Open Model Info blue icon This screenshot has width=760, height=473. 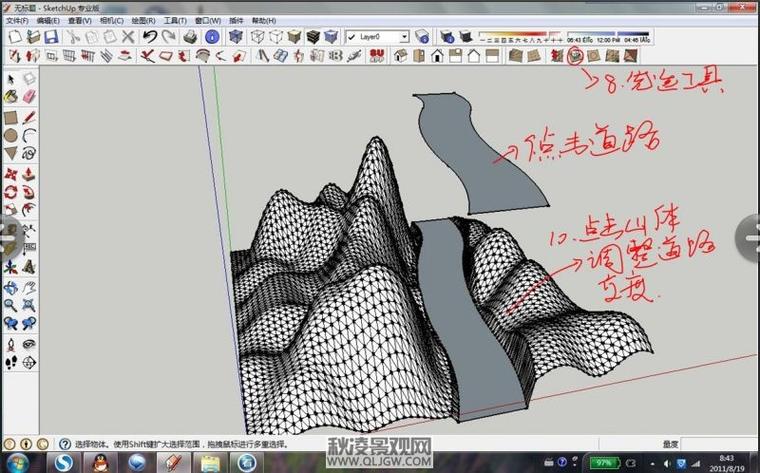click(x=212, y=37)
